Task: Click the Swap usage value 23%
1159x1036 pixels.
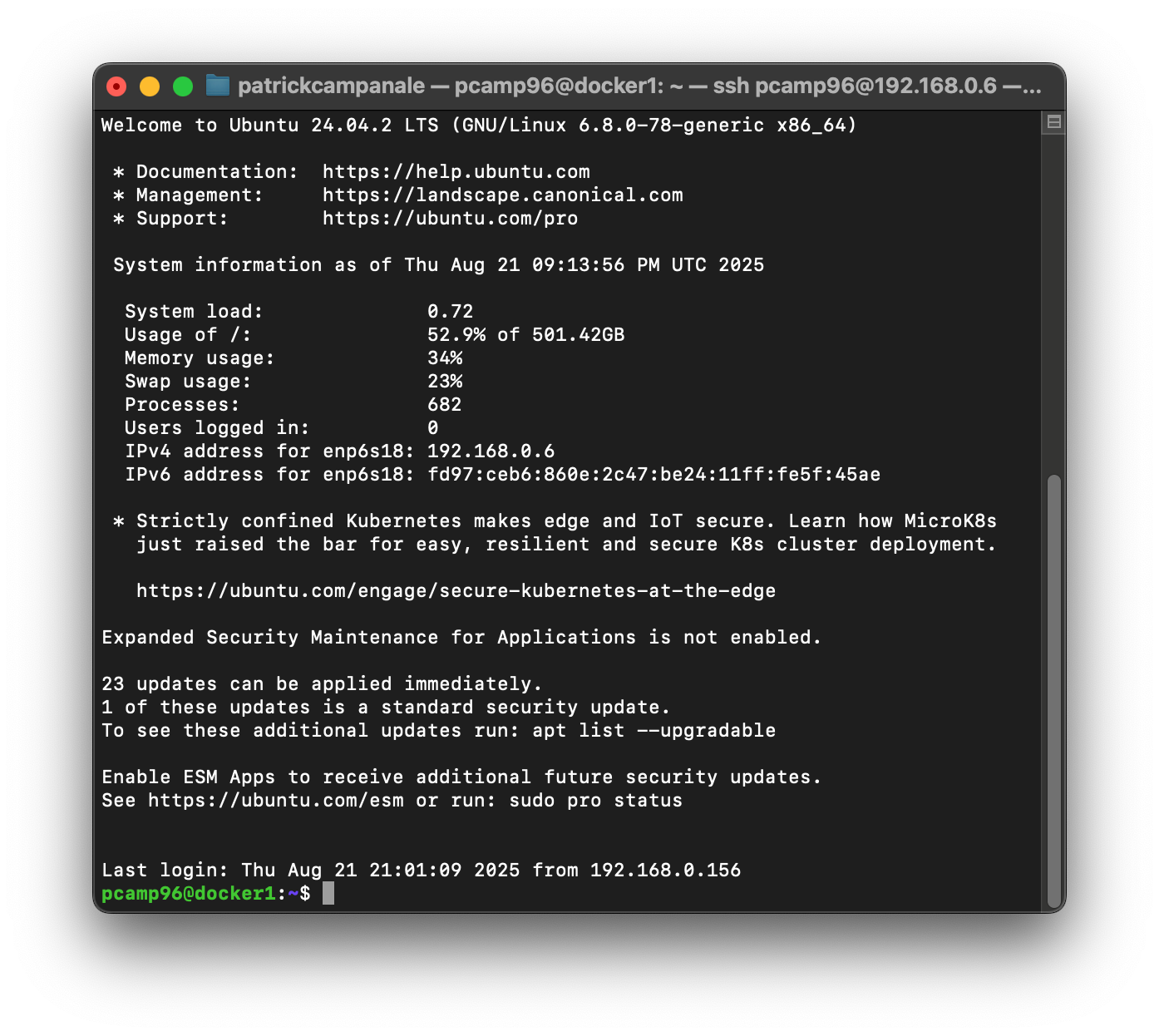Action: tap(445, 382)
